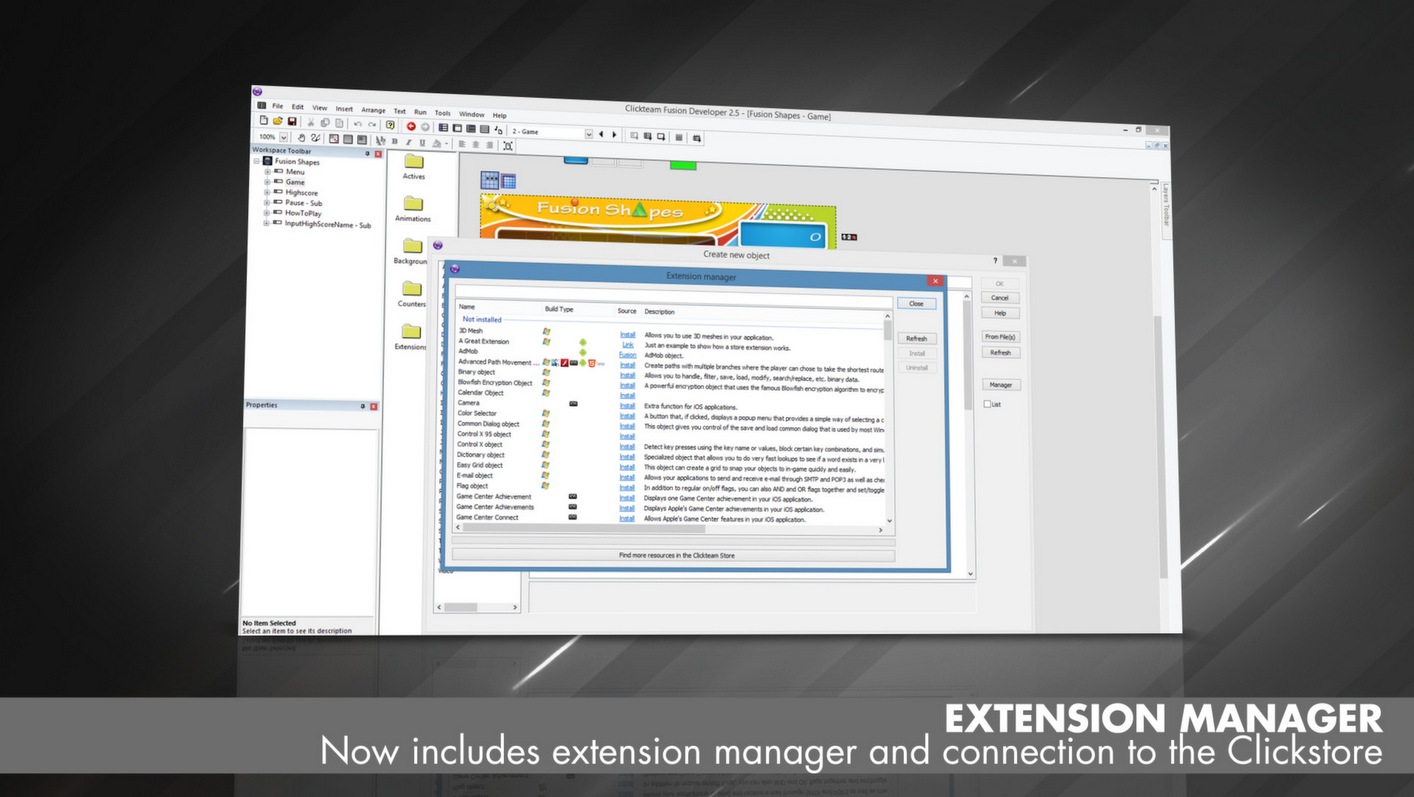Click the extension list vertical scrollbar

click(x=889, y=417)
